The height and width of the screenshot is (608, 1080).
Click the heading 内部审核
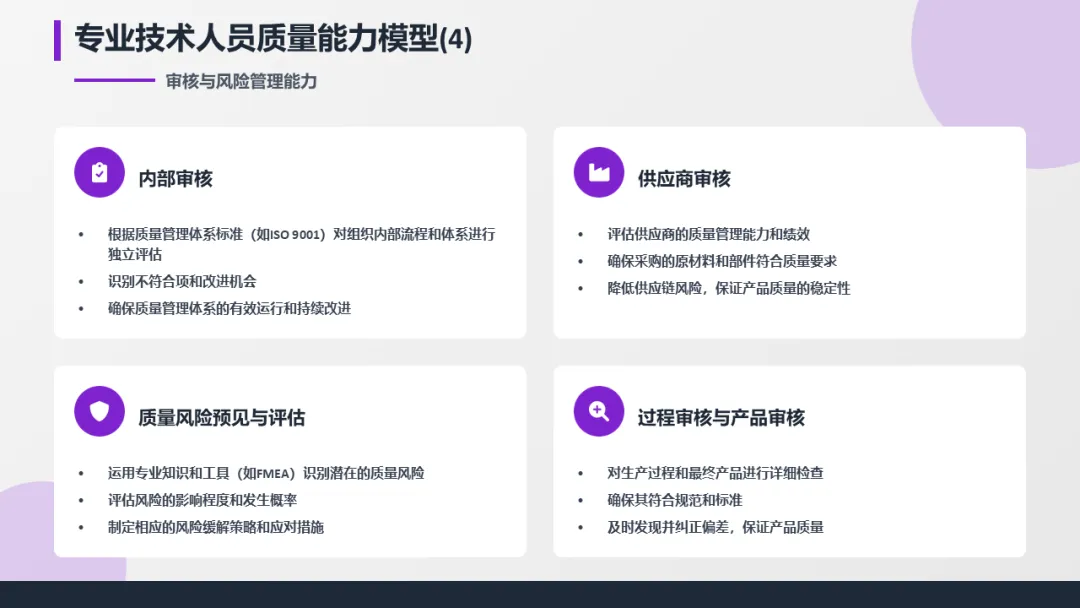pyautogui.click(x=176, y=179)
